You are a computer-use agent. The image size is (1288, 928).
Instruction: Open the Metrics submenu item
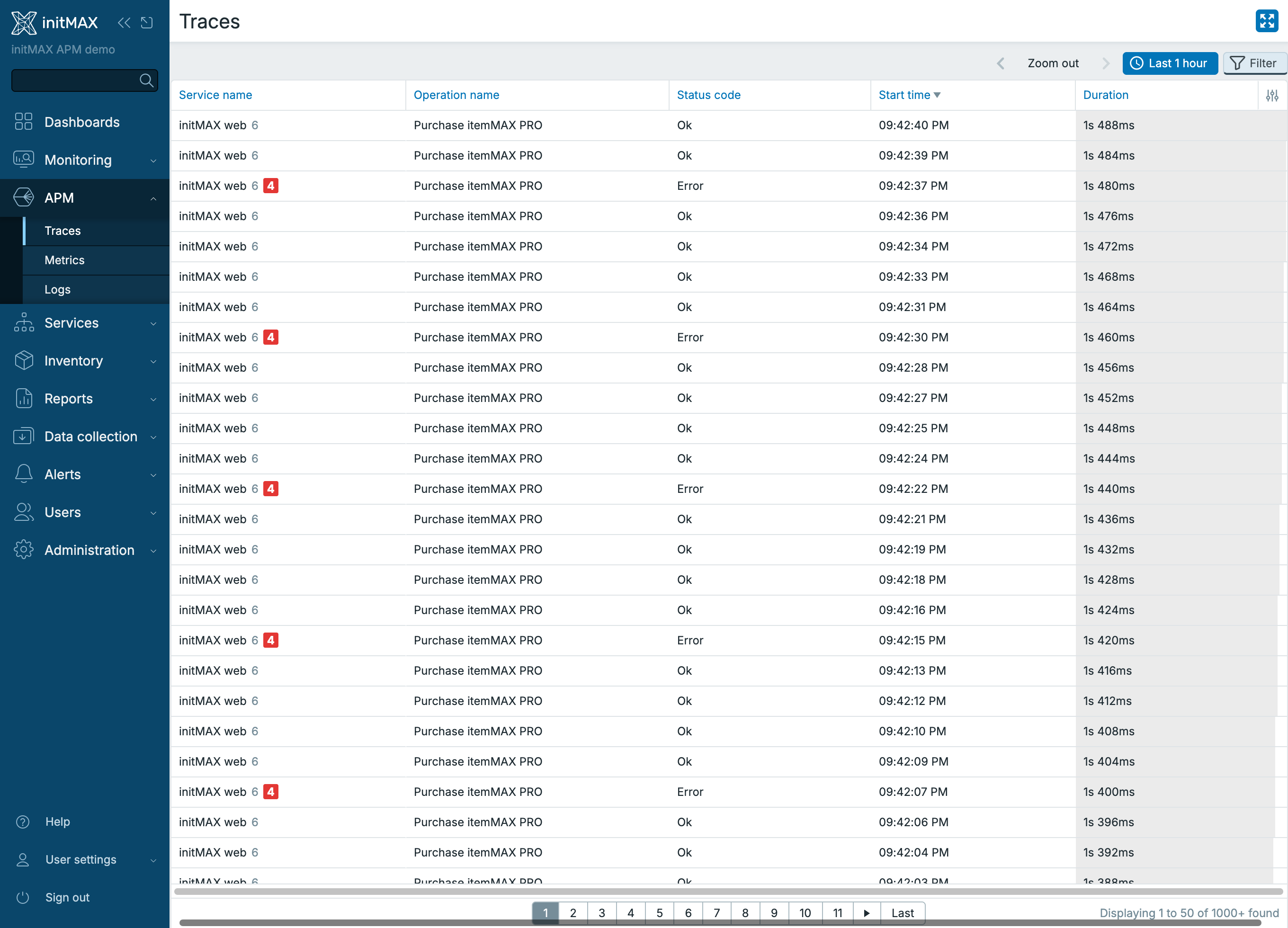tap(96, 260)
